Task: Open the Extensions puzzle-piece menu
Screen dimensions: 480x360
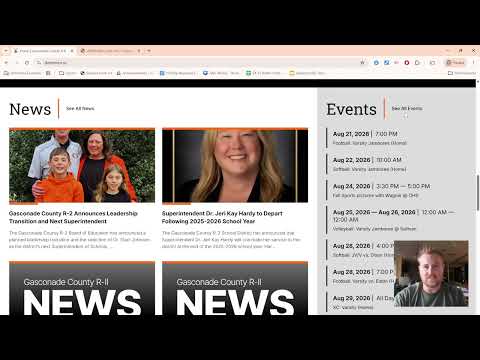Action: [x=417, y=63]
